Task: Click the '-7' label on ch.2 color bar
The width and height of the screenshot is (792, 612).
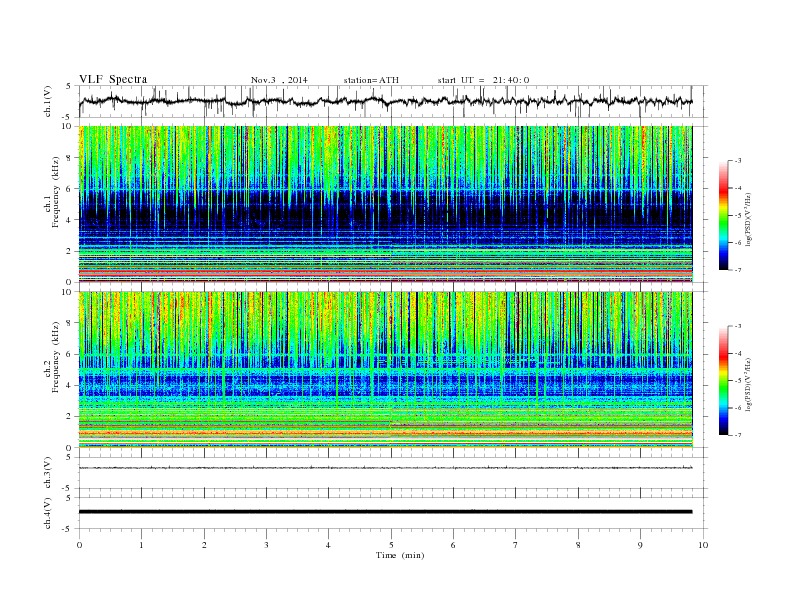Action: 737,435
